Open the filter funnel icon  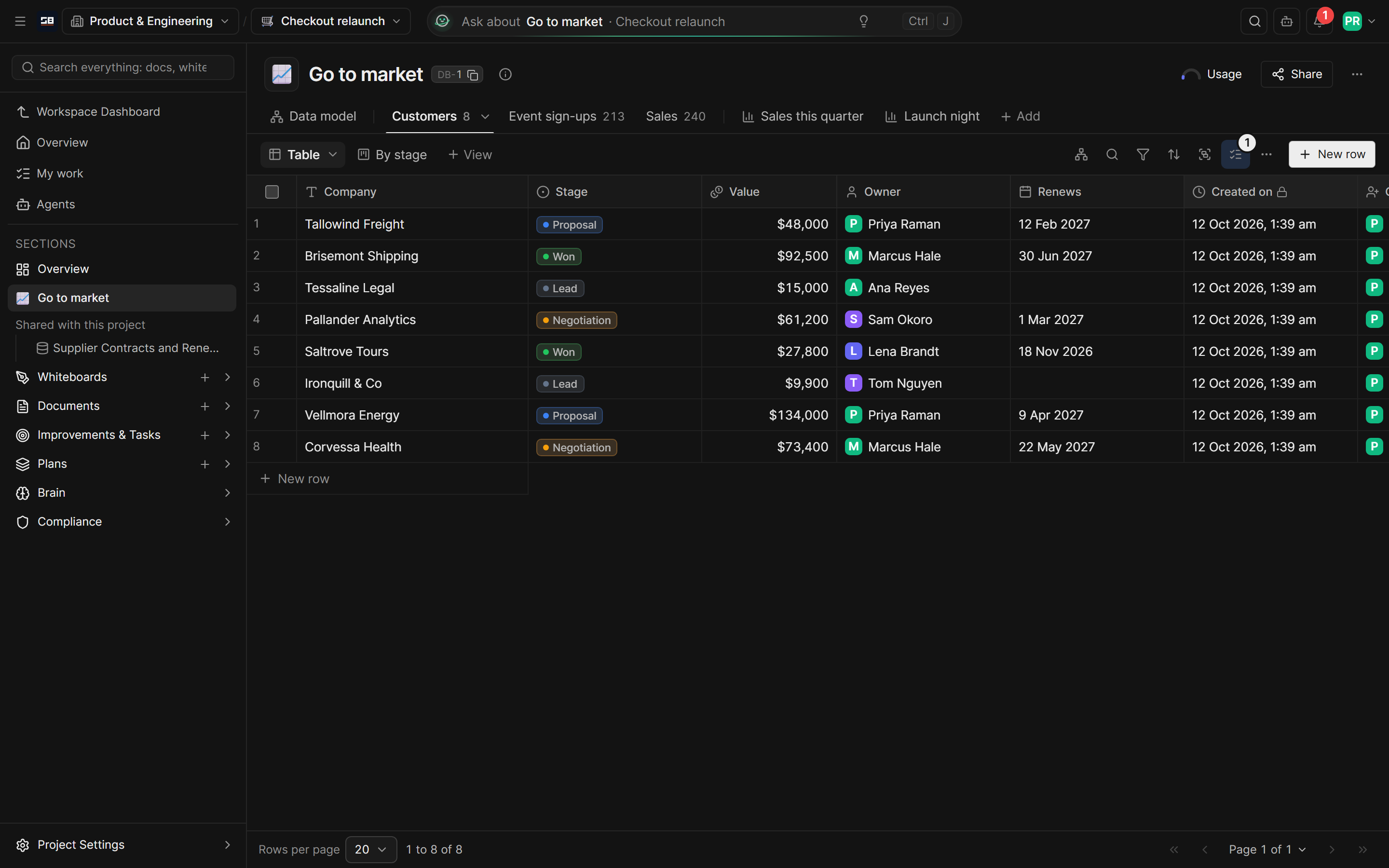[1143, 154]
